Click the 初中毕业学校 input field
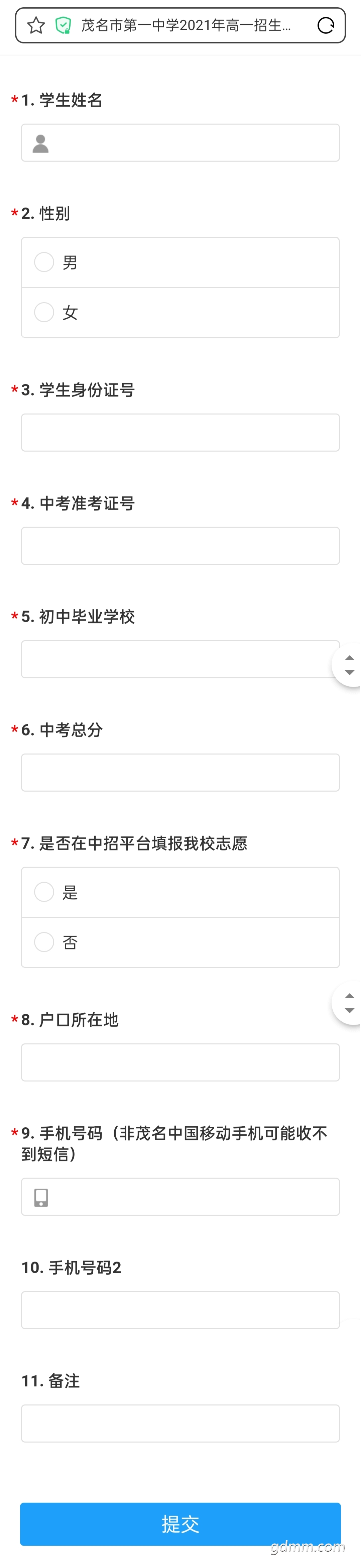Image resolution: width=361 pixels, height=1568 pixels. pos(180,659)
